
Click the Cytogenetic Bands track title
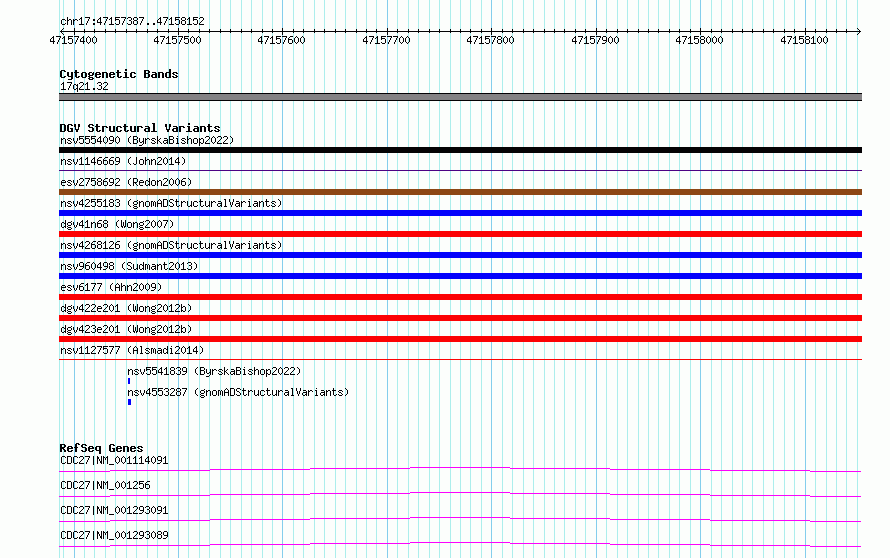tap(119, 74)
